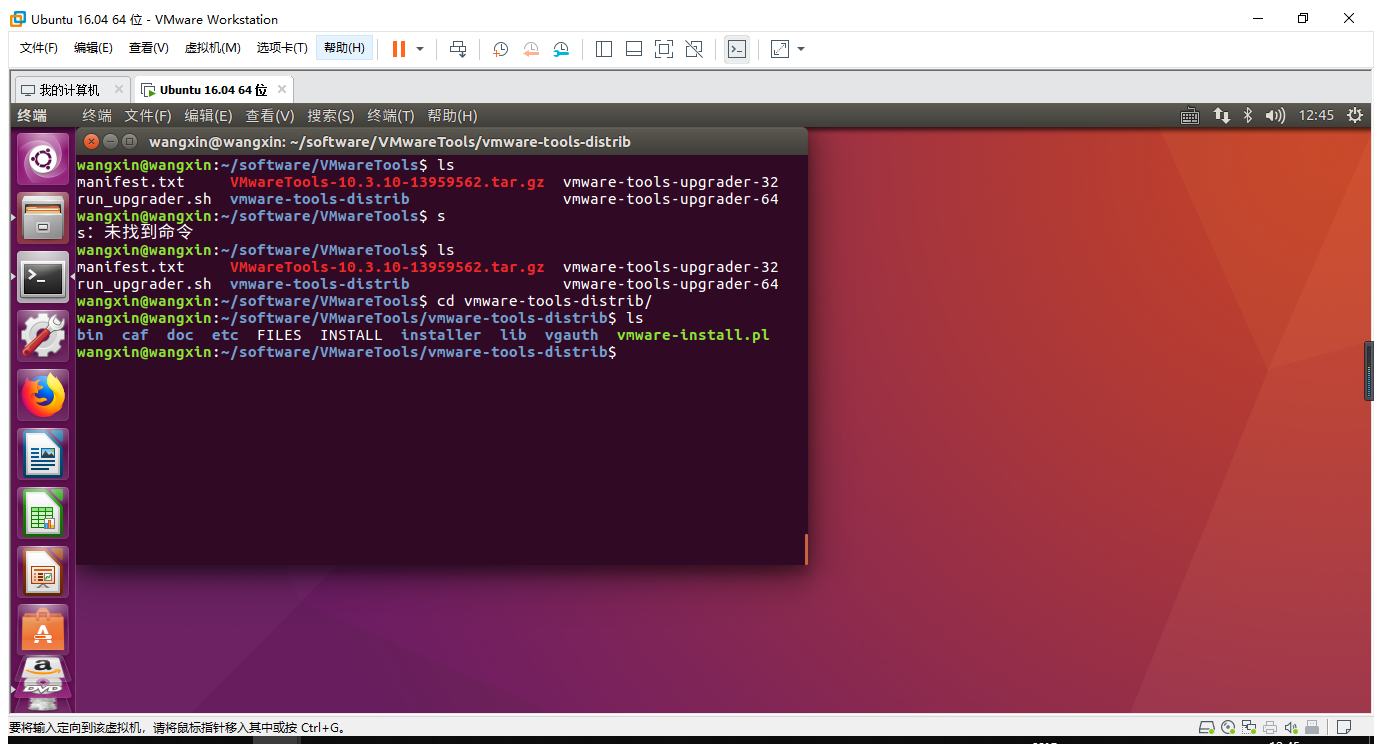Viewport: 1382px width, 744px height.
Task: Open the system gear menu in the Ubuntu panel
Action: [x=1355, y=116]
